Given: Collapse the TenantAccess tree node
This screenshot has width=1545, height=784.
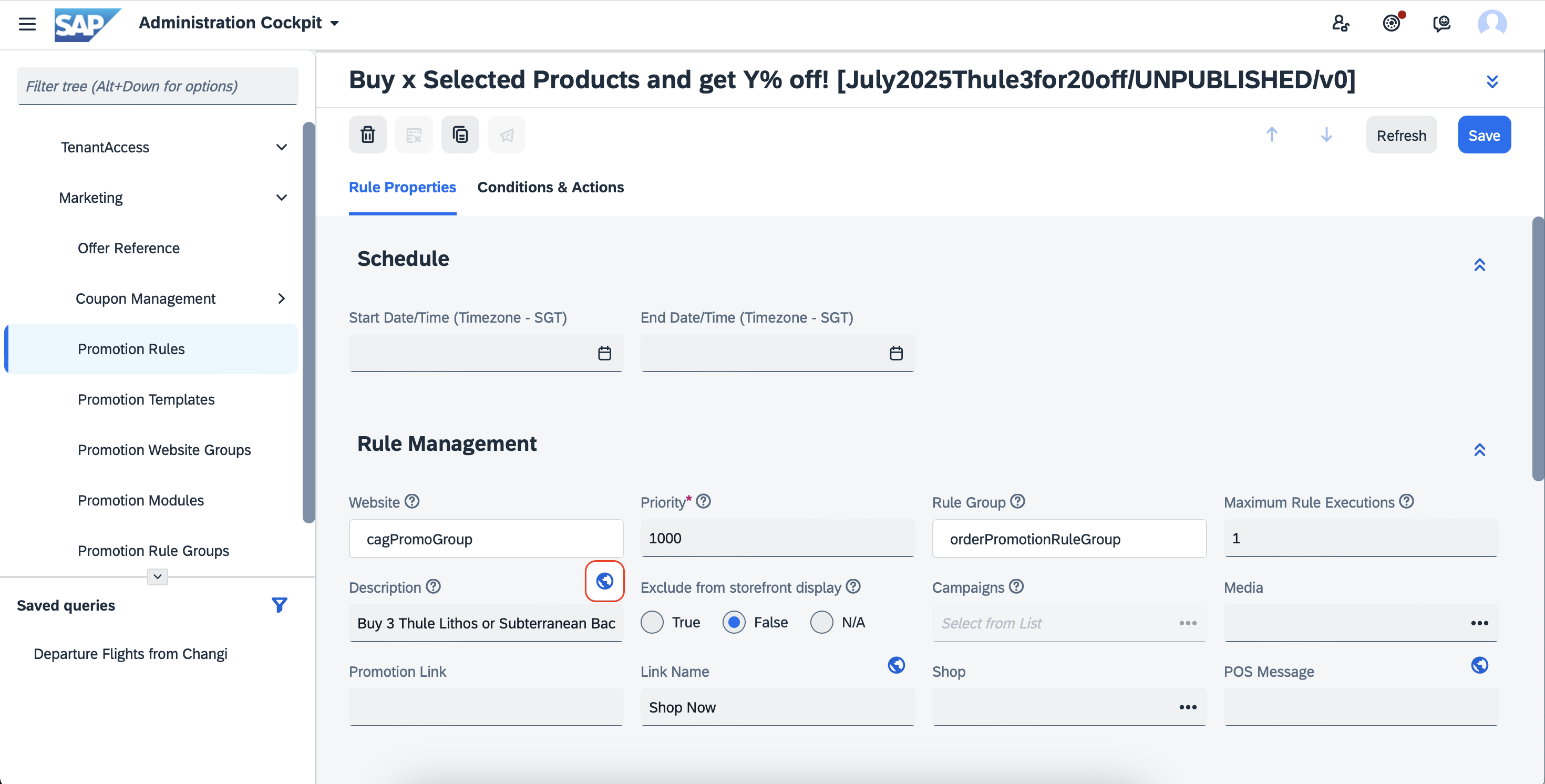Looking at the screenshot, I should [x=281, y=147].
